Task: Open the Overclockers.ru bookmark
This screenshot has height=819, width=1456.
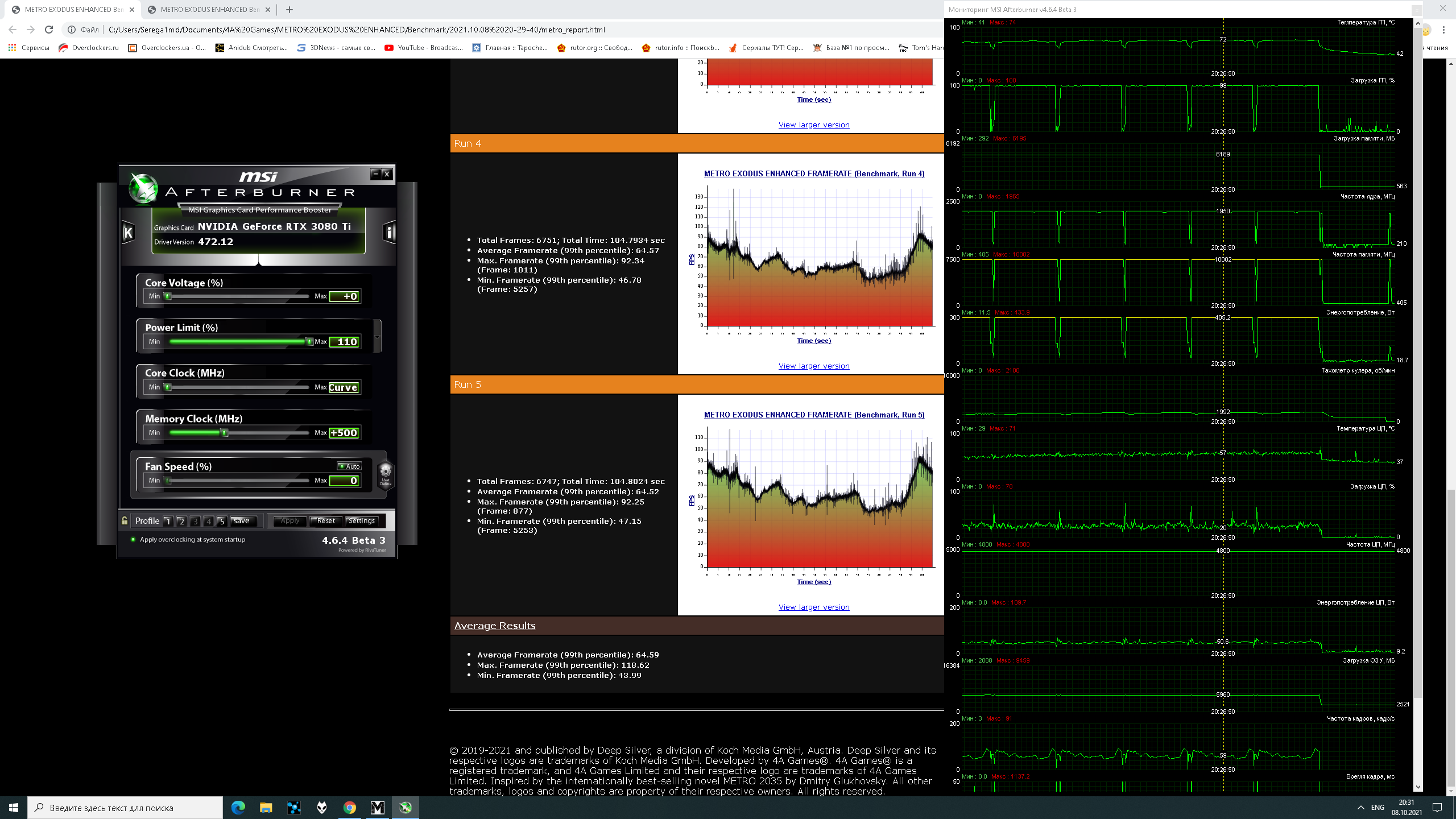Action: [x=88, y=48]
